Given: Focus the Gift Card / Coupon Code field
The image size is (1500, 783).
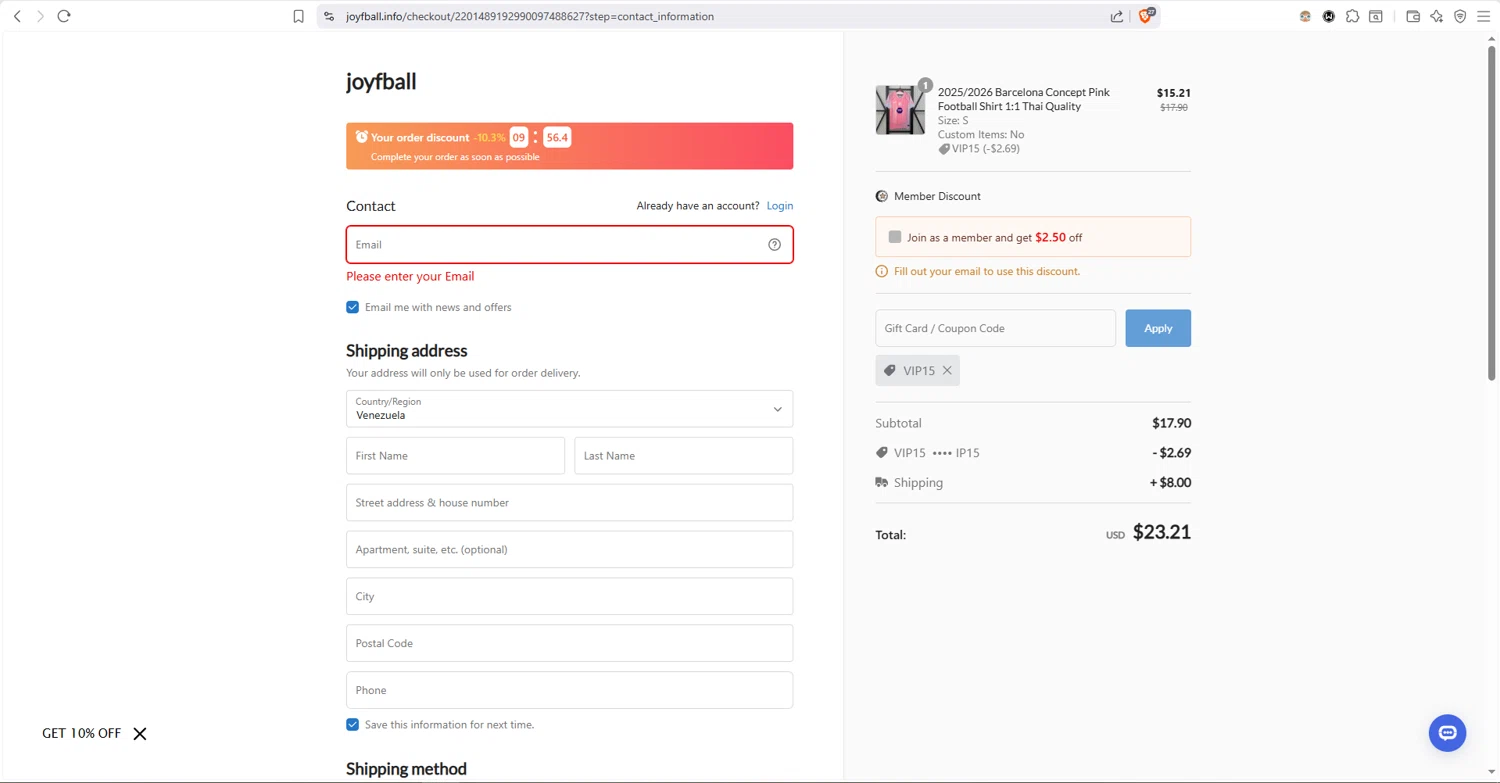Looking at the screenshot, I should (x=995, y=328).
